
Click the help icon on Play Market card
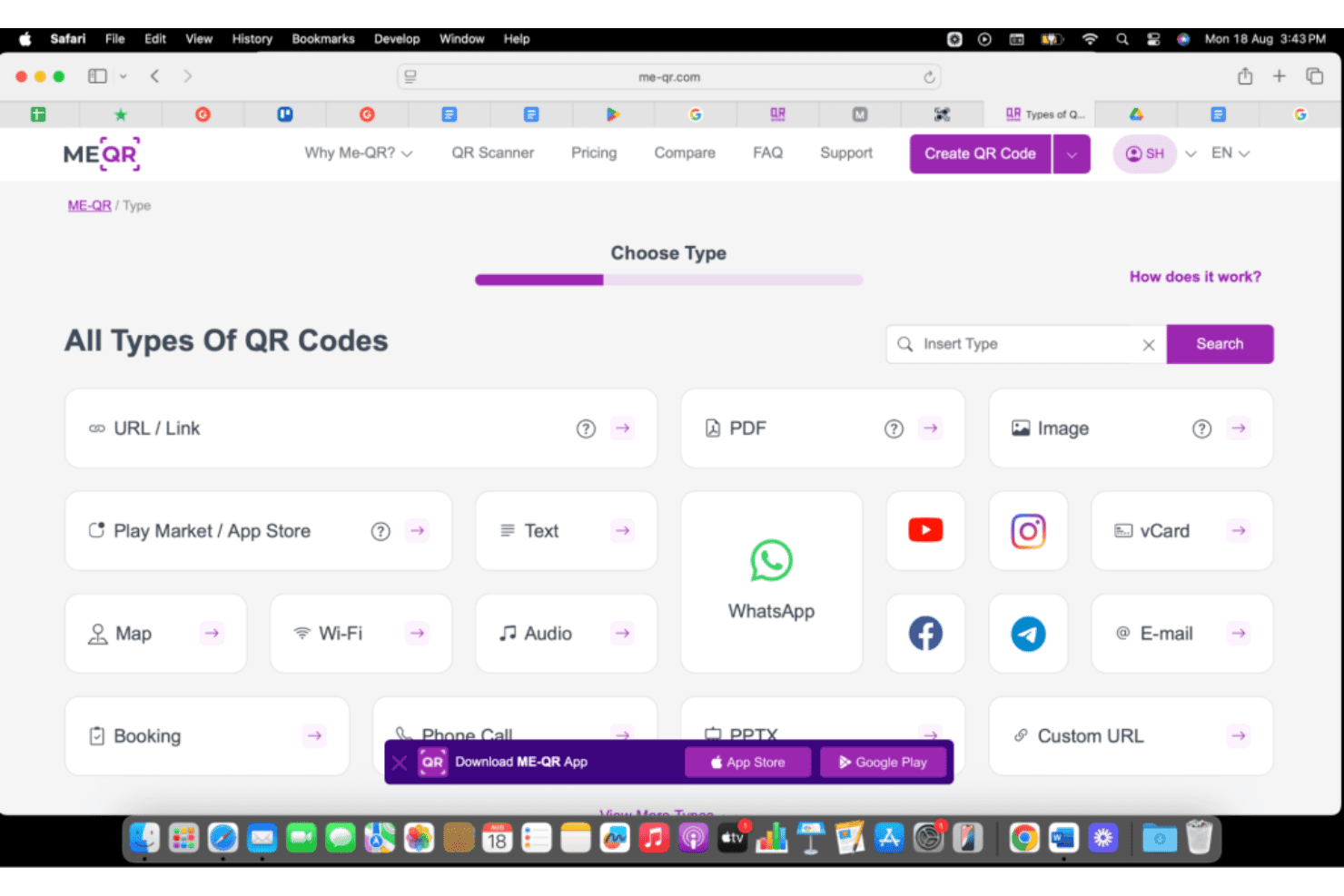tap(380, 531)
